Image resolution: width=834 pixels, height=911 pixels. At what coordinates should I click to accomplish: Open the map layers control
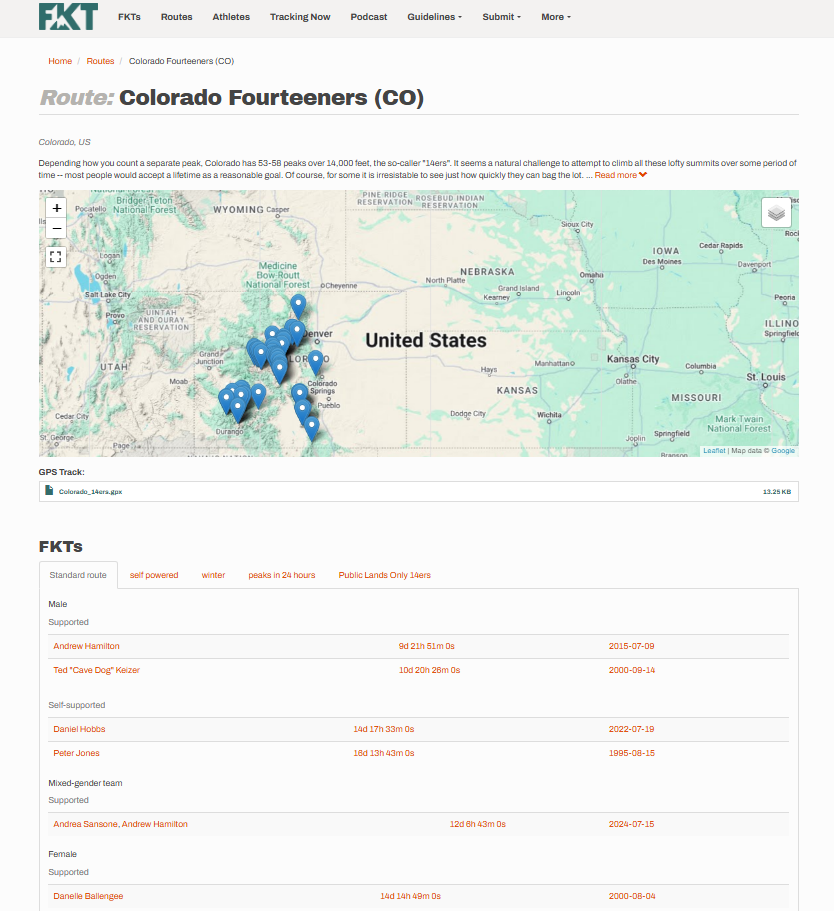click(x=776, y=213)
